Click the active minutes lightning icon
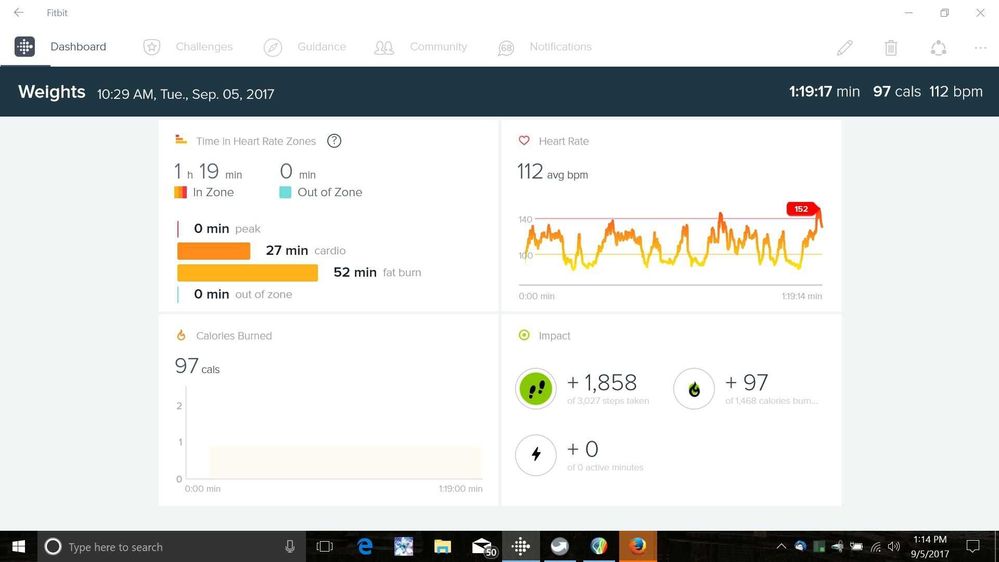The height and width of the screenshot is (562, 999). [536, 455]
